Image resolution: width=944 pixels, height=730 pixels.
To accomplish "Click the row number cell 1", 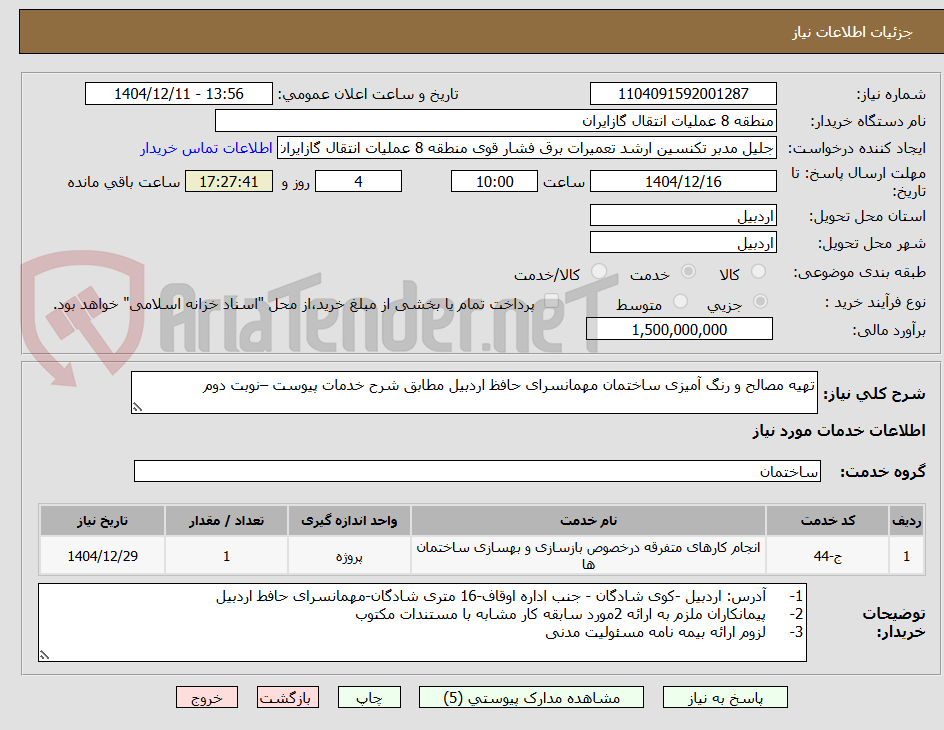I will tap(906, 556).
